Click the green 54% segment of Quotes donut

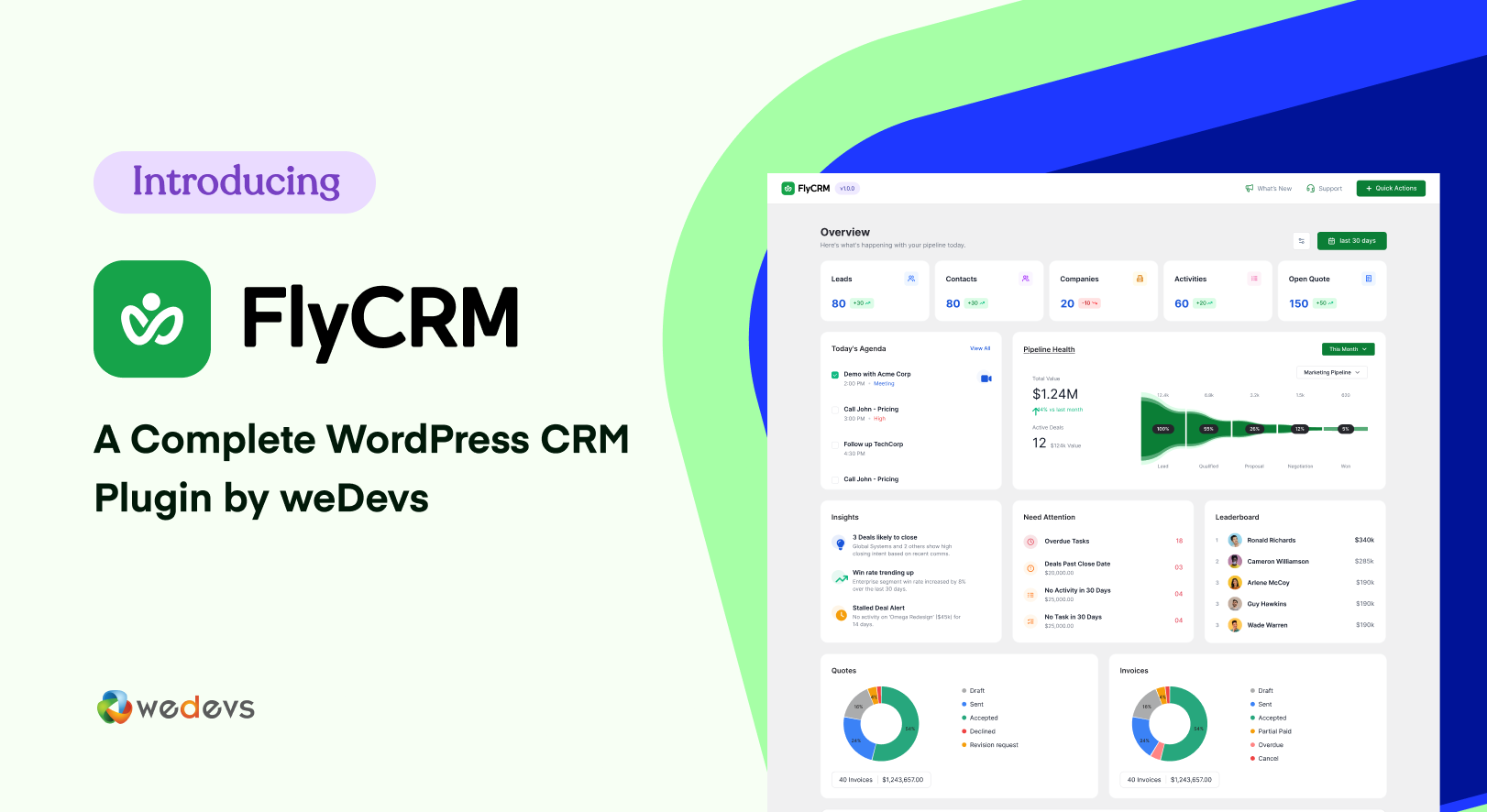click(910, 729)
